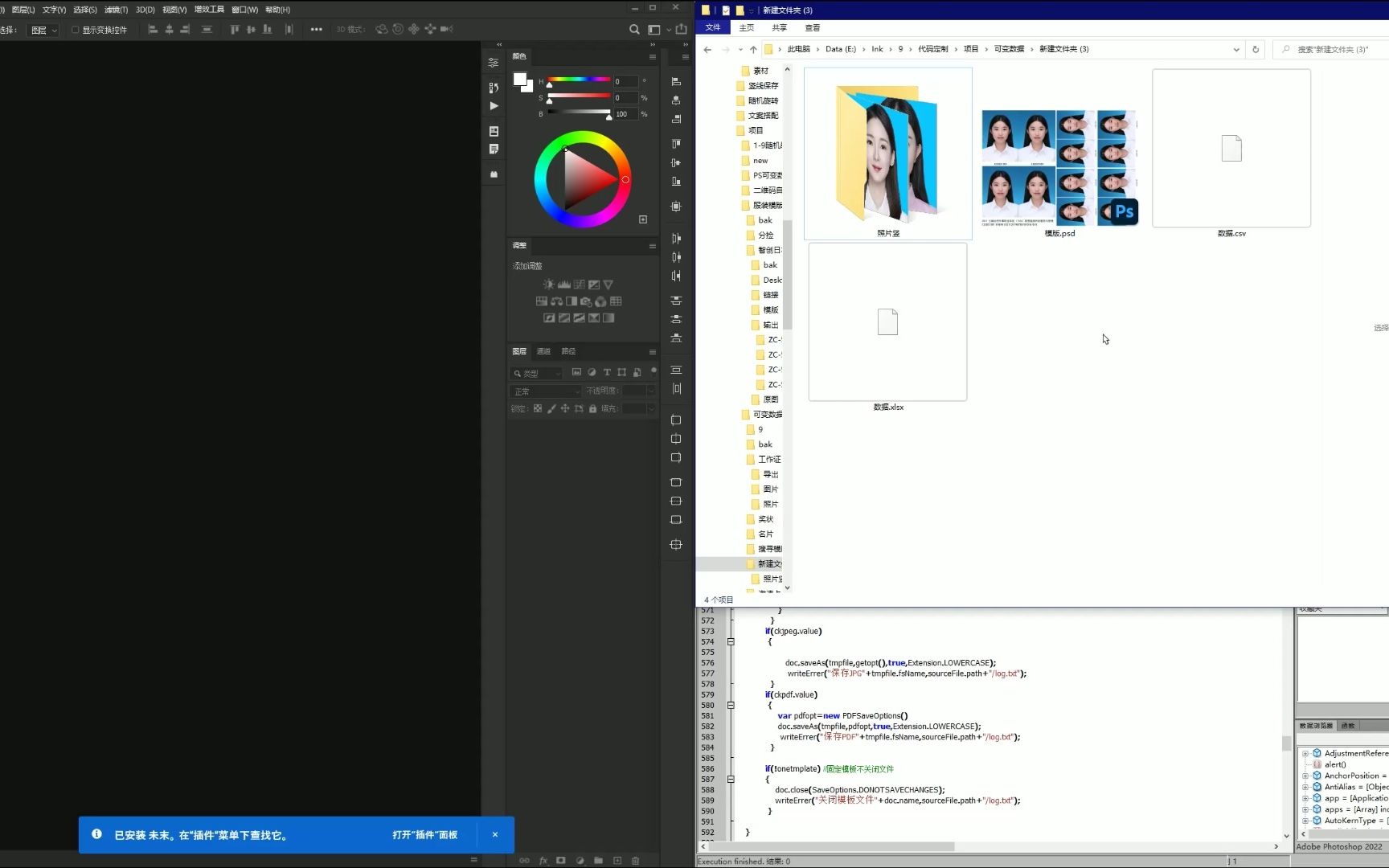Click the foreground color swatch in 颜色 panel

520,80
